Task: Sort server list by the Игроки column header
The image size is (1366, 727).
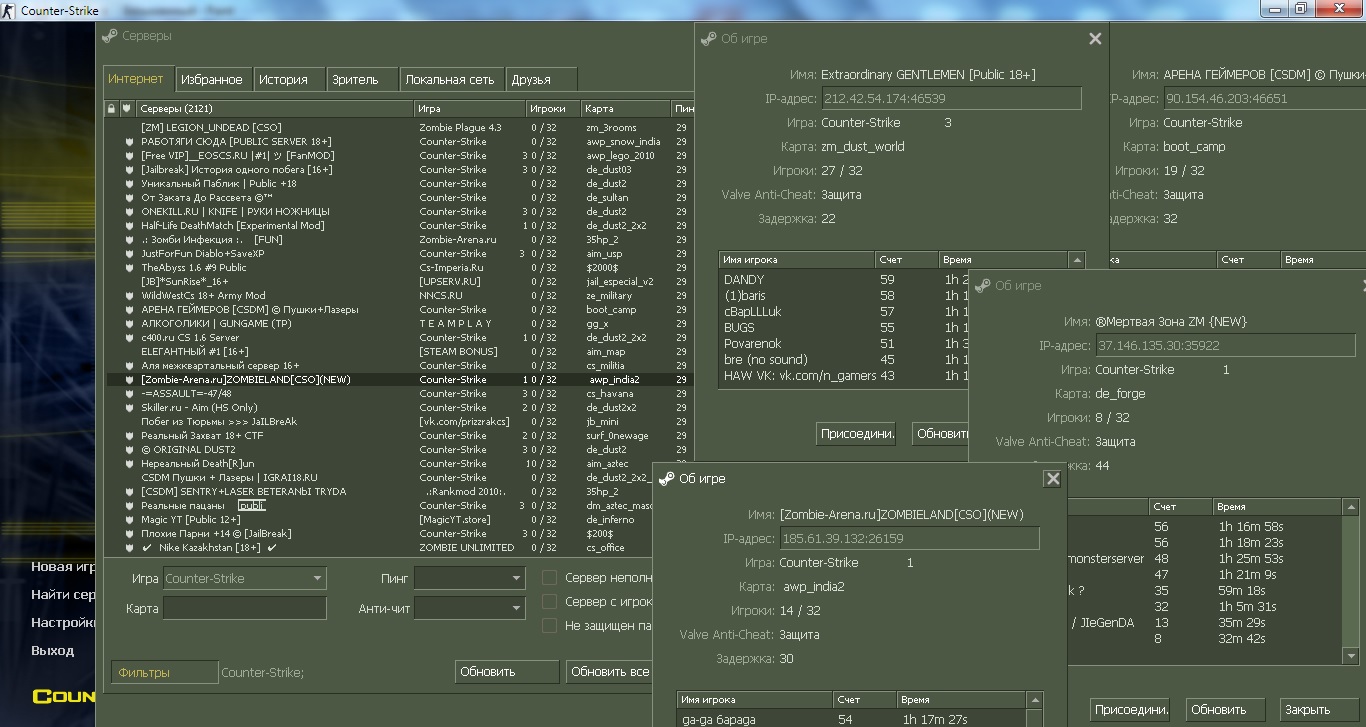Action: 553,108
